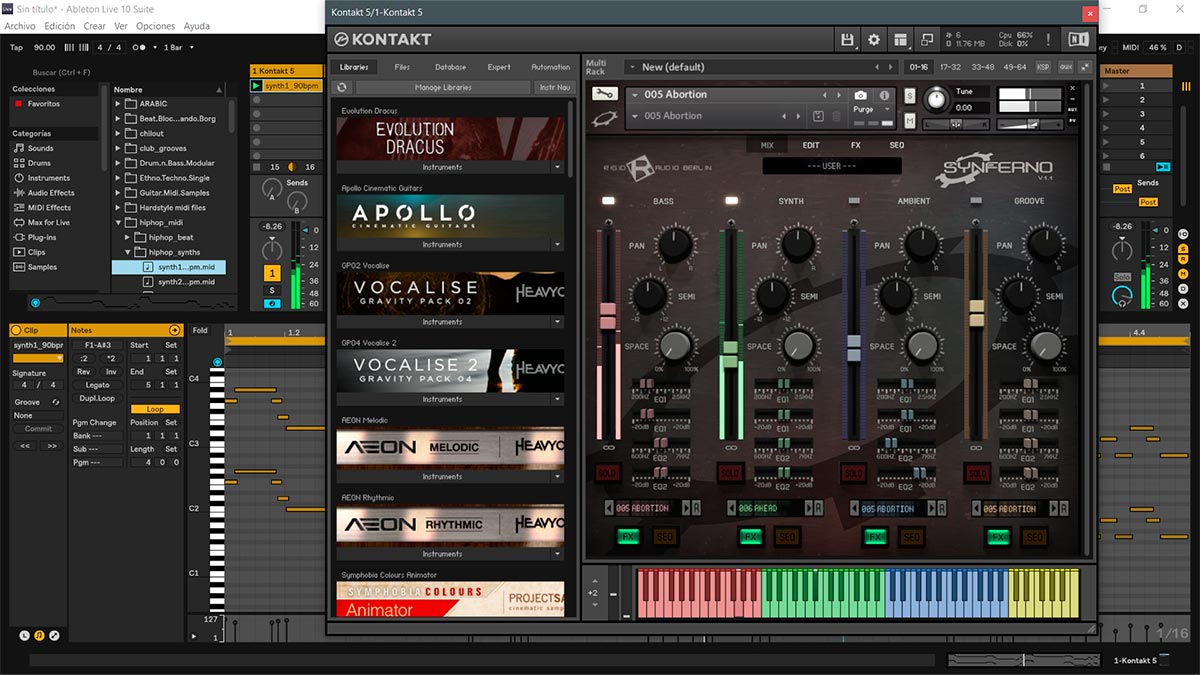Viewport: 1200px width, 675px height.
Task: Toggle the instrument Mute M button in Kontakt
Action: [910, 121]
